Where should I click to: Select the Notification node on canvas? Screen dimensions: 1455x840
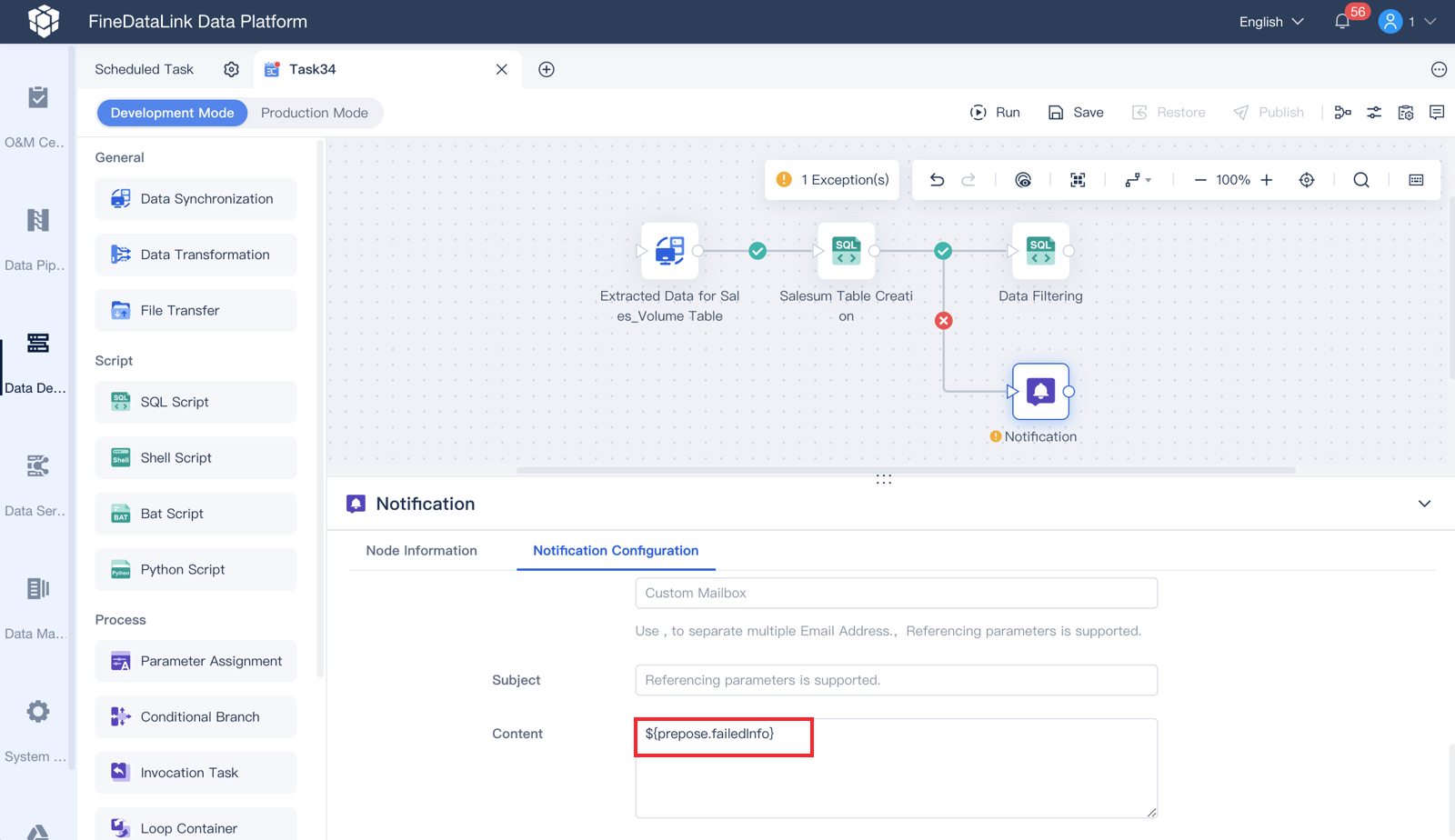tap(1040, 392)
